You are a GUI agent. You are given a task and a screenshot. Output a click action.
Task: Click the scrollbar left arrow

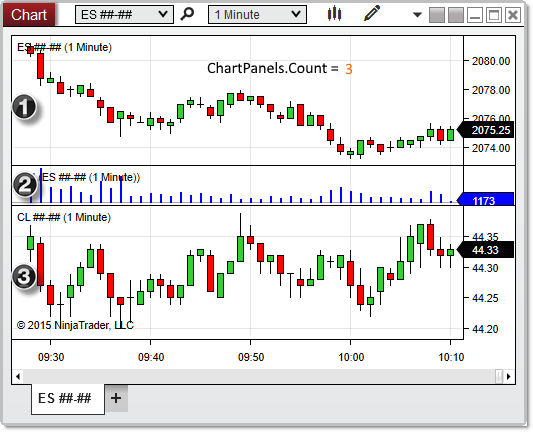pos(18,376)
